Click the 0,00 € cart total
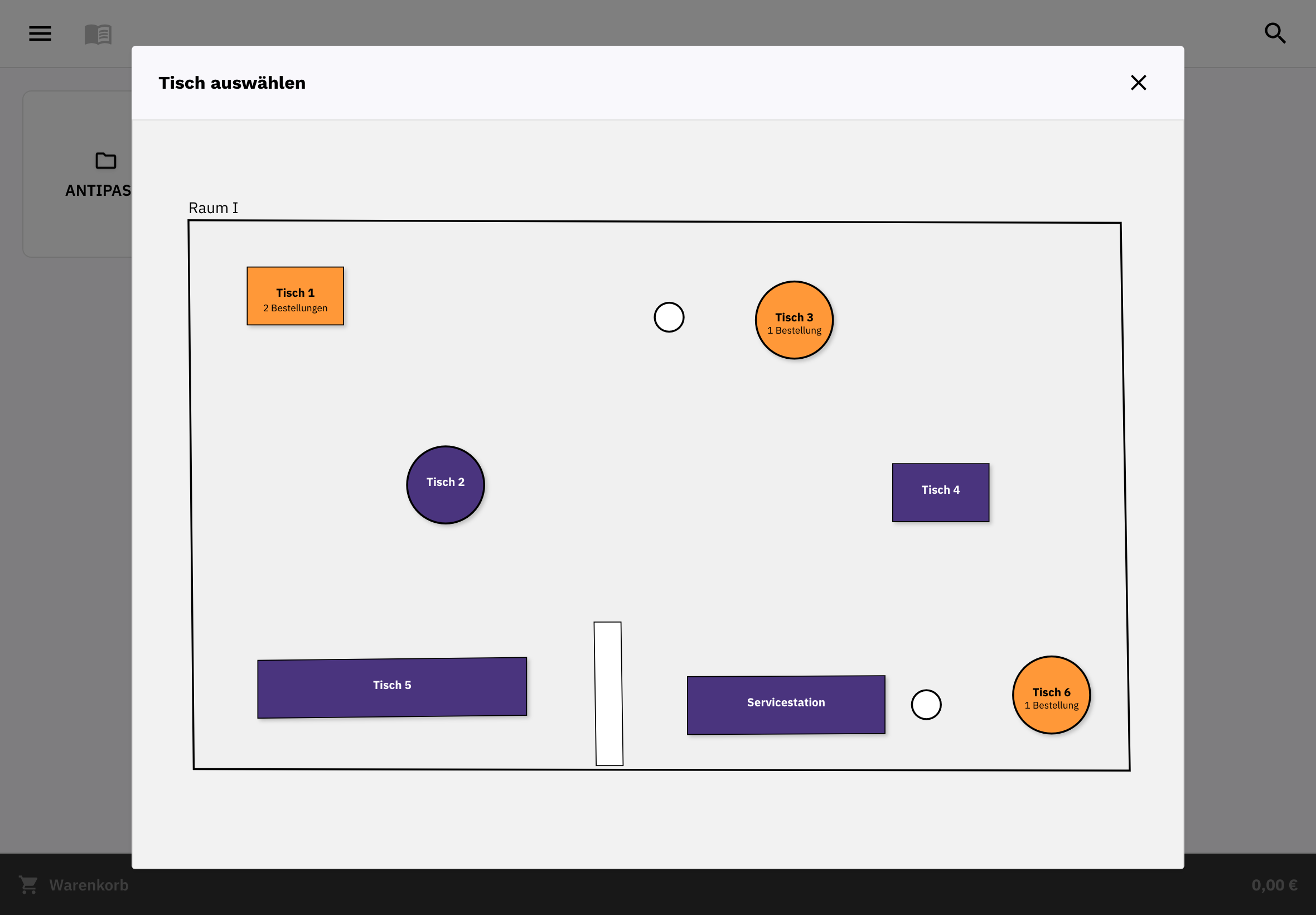The width and height of the screenshot is (1316, 915). click(1274, 885)
